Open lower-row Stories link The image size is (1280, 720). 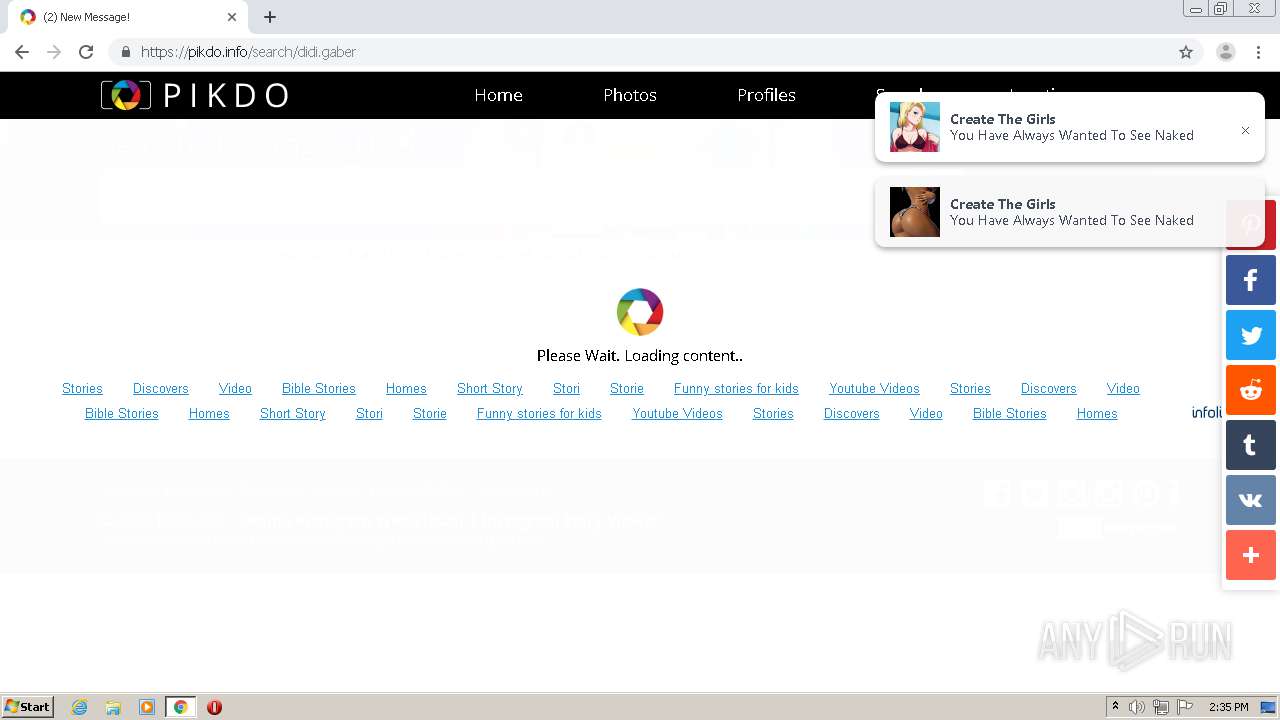pyautogui.click(x=773, y=413)
